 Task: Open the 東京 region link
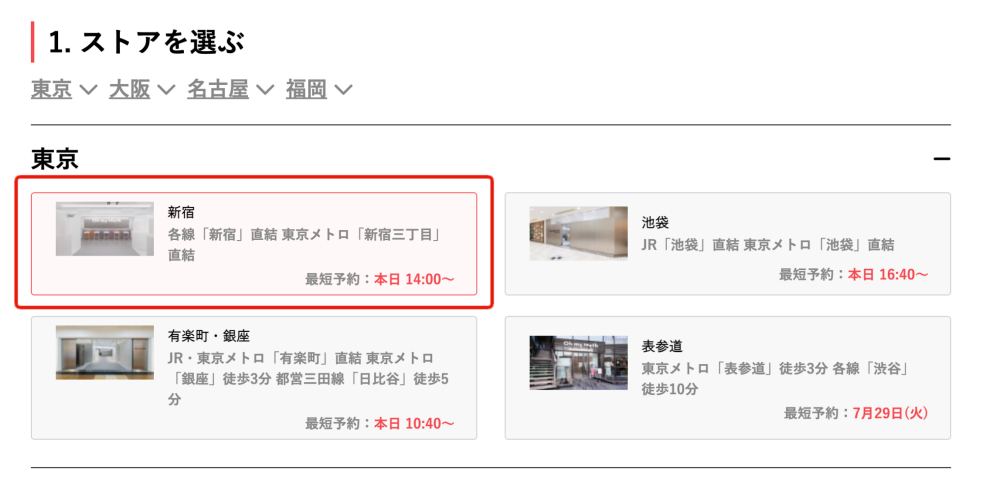click(x=52, y=90)
